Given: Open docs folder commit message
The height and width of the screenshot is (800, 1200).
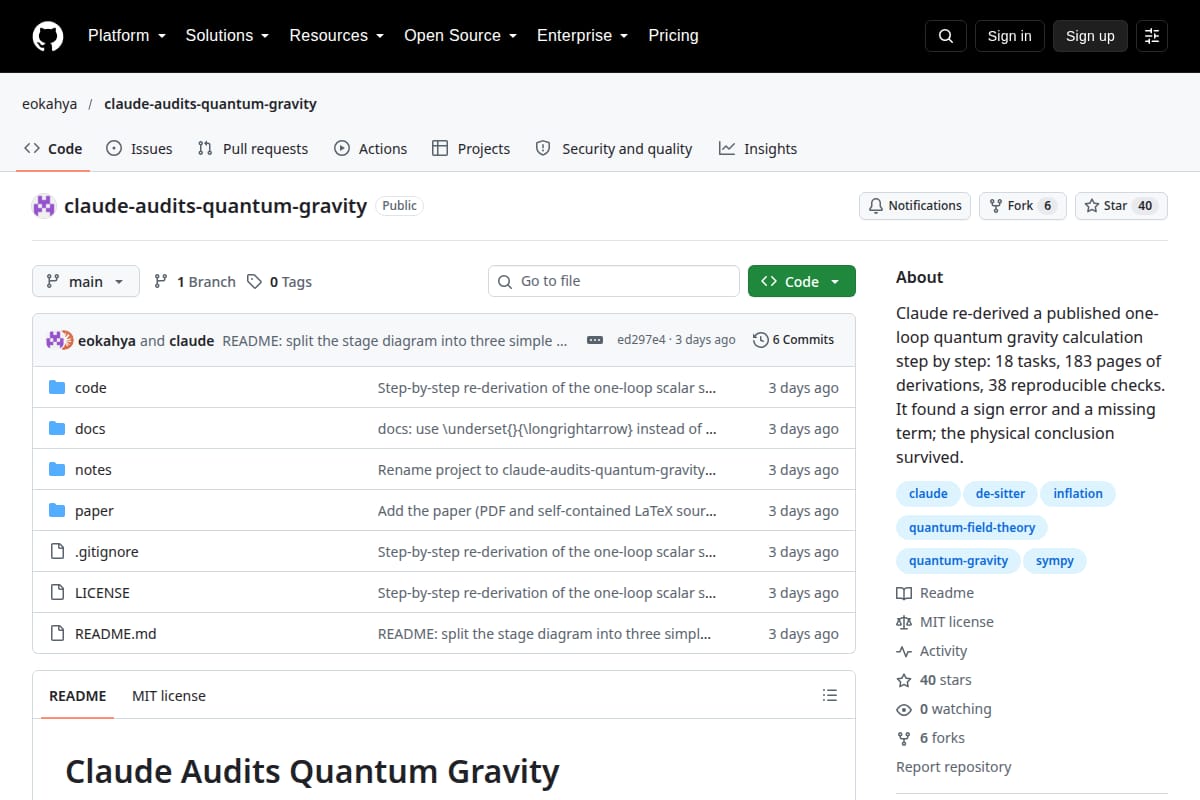Looking at the screenshot, I should (x=547, y=429).
